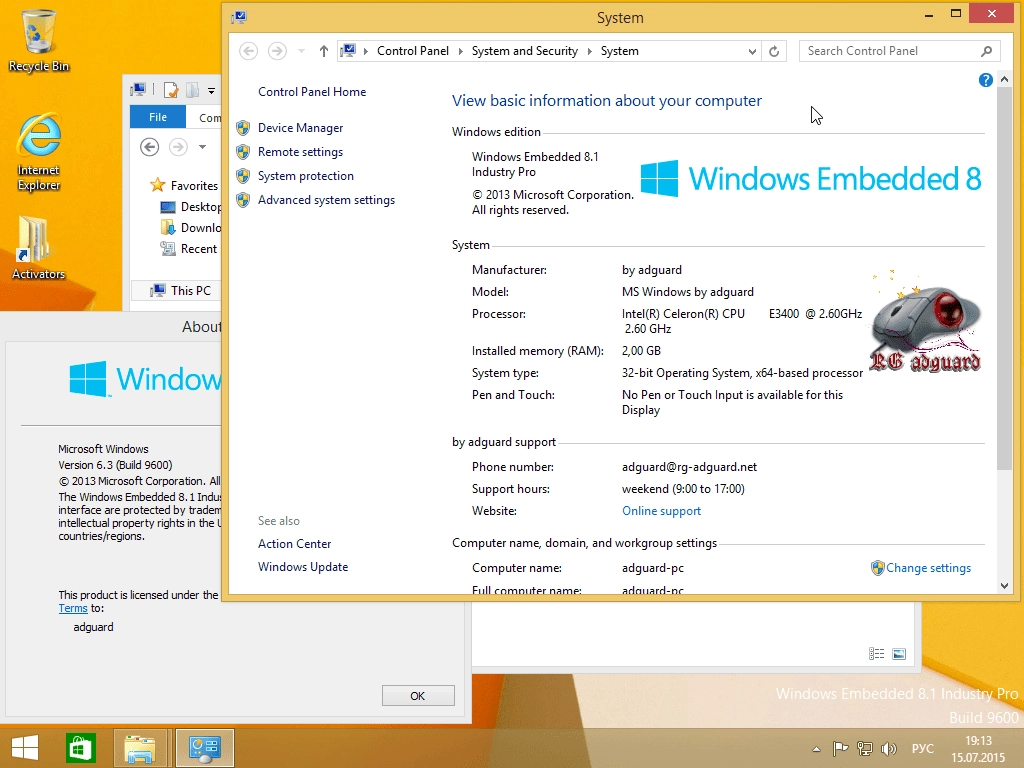Open the File tab in Explorer window

coord(158,117)
